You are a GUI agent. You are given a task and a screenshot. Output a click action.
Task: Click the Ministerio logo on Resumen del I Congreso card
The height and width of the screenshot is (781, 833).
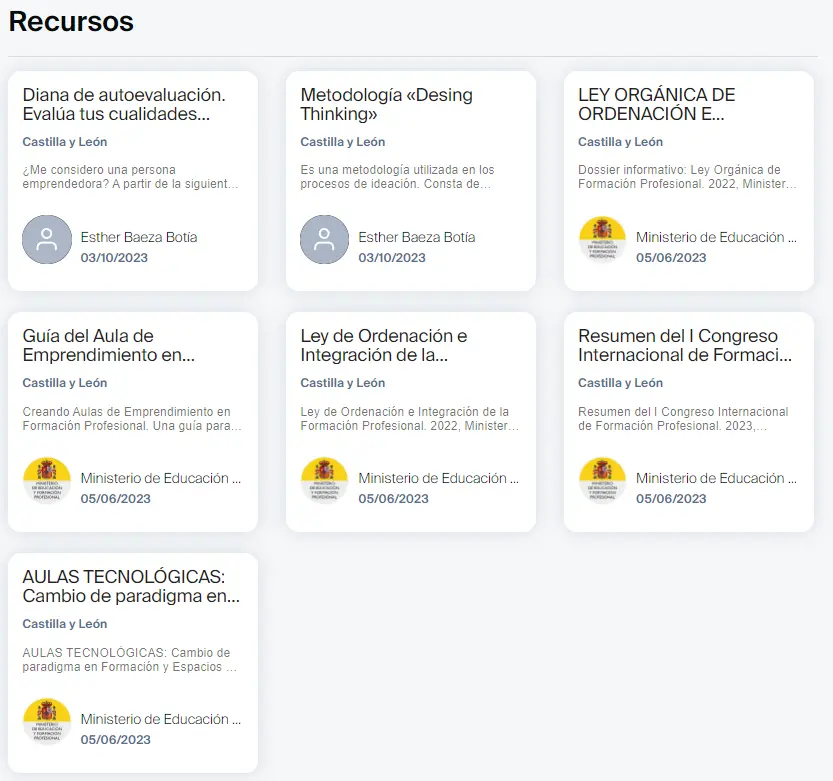(x=602, y=481)
